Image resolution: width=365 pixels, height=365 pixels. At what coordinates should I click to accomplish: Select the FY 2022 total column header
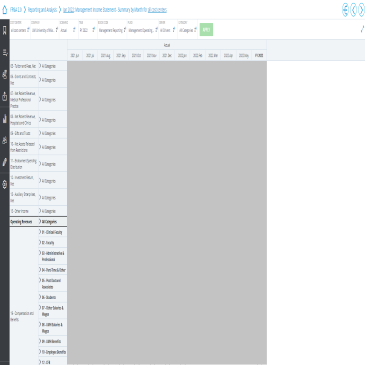[259, 55]
